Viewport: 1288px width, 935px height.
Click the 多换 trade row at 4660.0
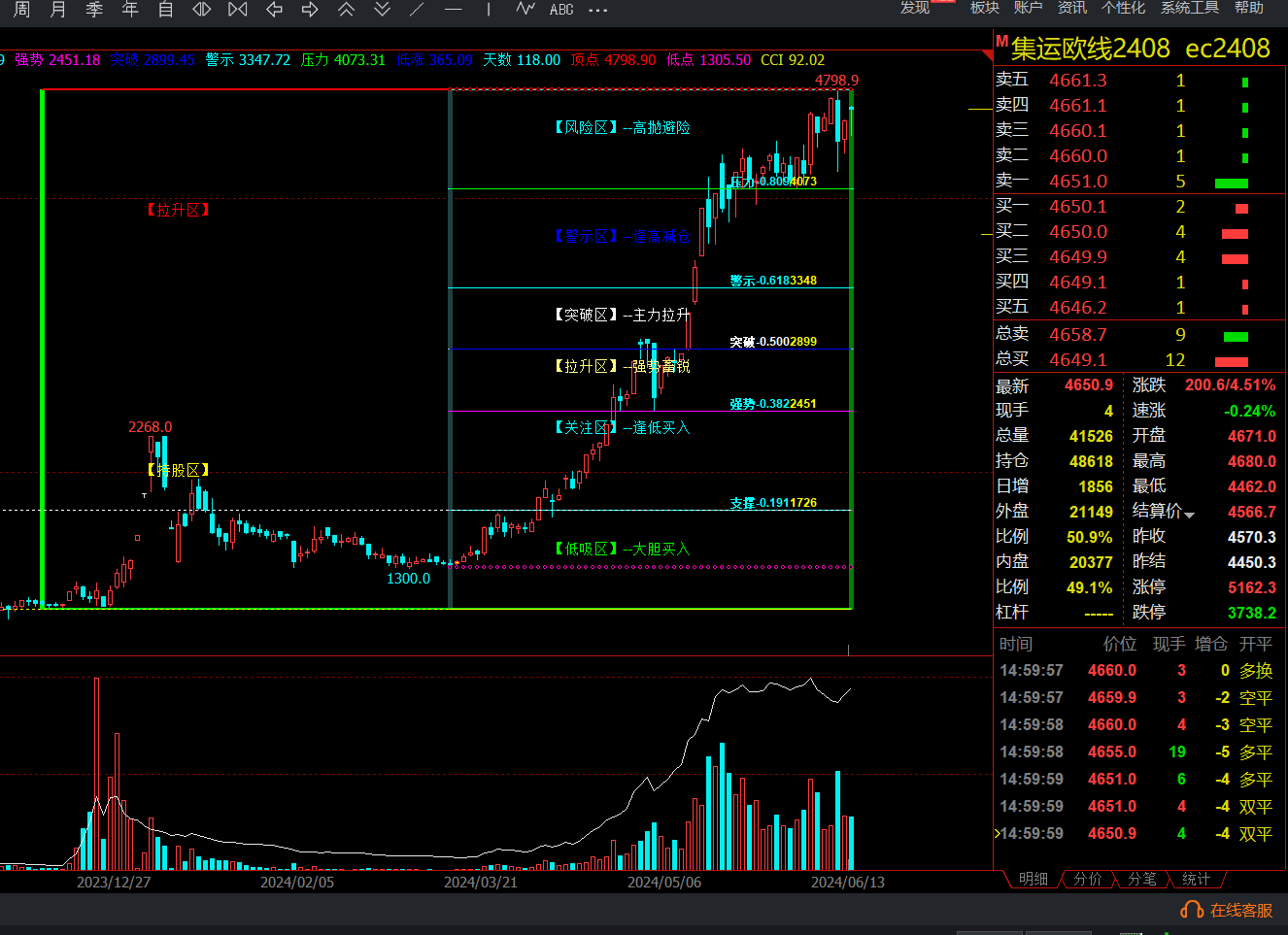point(1137,670)
